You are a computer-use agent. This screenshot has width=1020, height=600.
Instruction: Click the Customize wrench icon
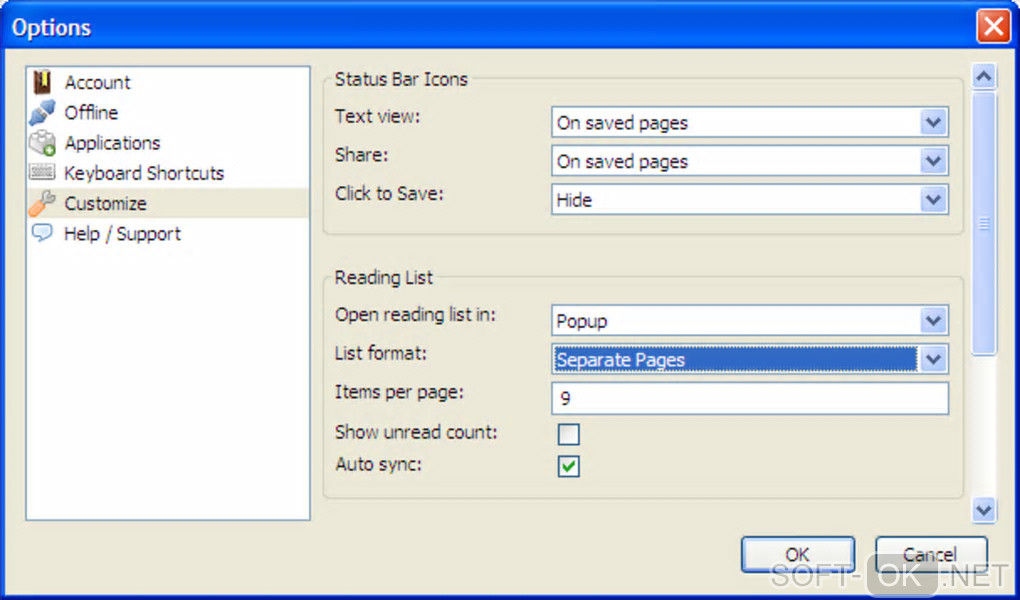tap(42, 203)
